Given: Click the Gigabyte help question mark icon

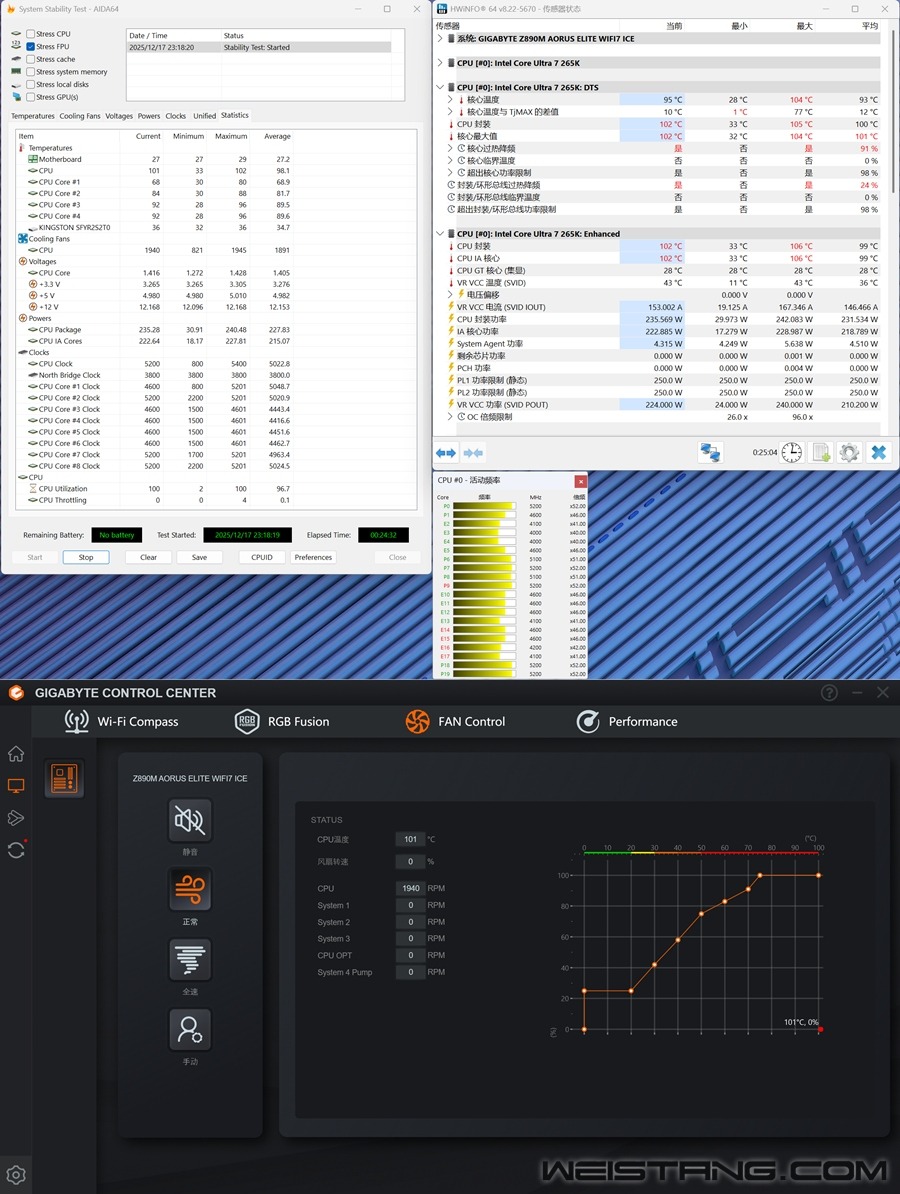Looking at the screenshot, I should coord(829,692).
